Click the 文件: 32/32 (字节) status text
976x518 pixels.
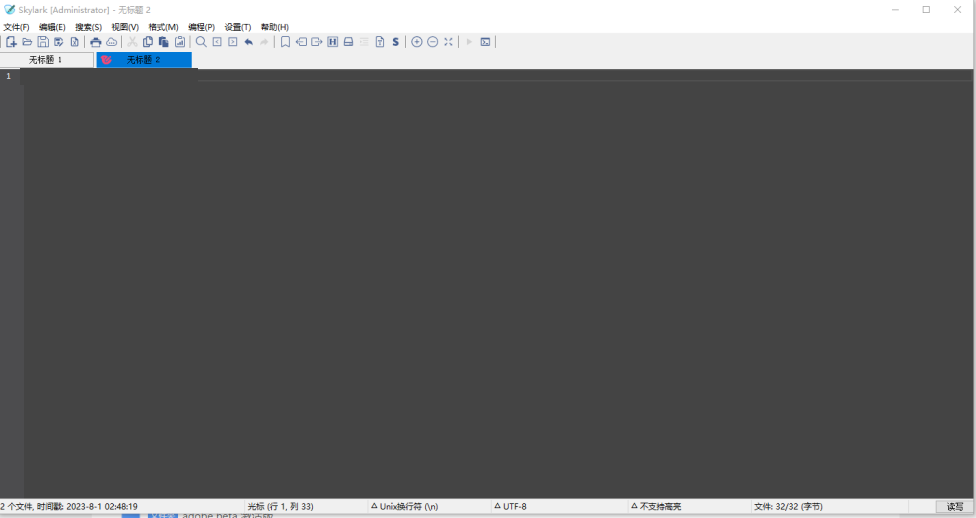(x=788, y=507)
